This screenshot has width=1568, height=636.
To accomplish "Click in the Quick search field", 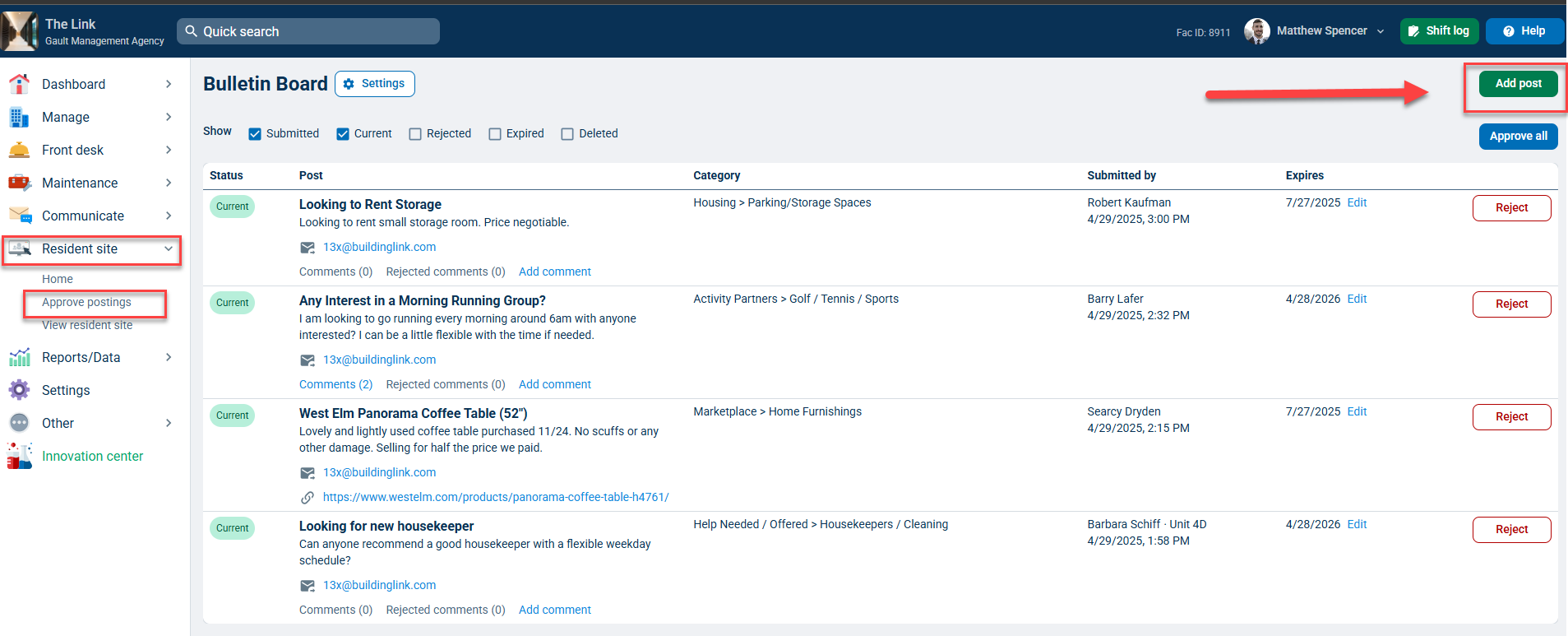I will point(308,31).
